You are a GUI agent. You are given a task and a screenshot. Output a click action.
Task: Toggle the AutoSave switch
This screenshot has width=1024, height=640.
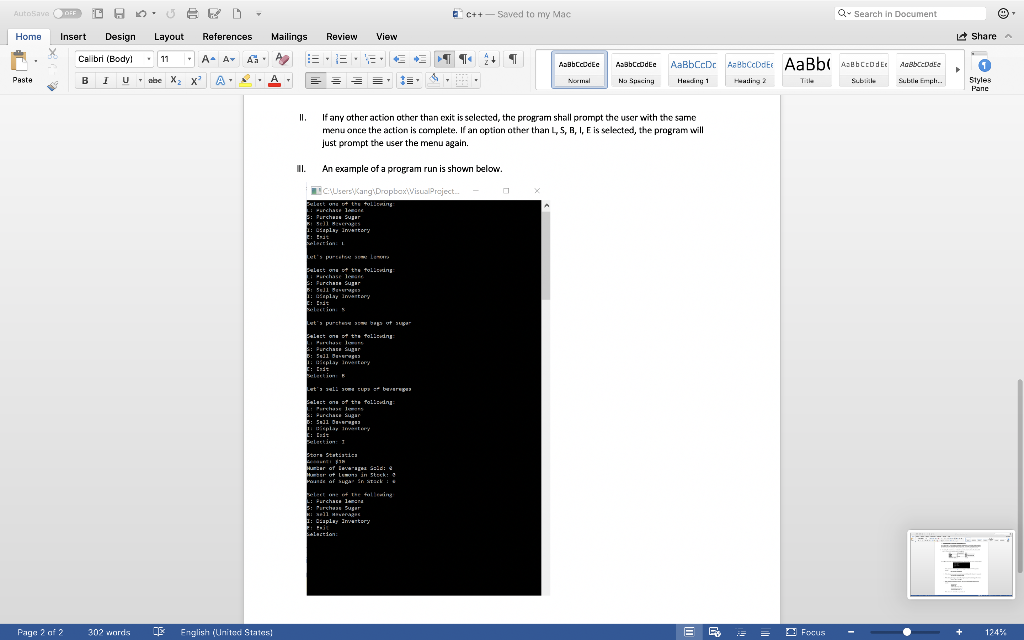pos(67,13)
